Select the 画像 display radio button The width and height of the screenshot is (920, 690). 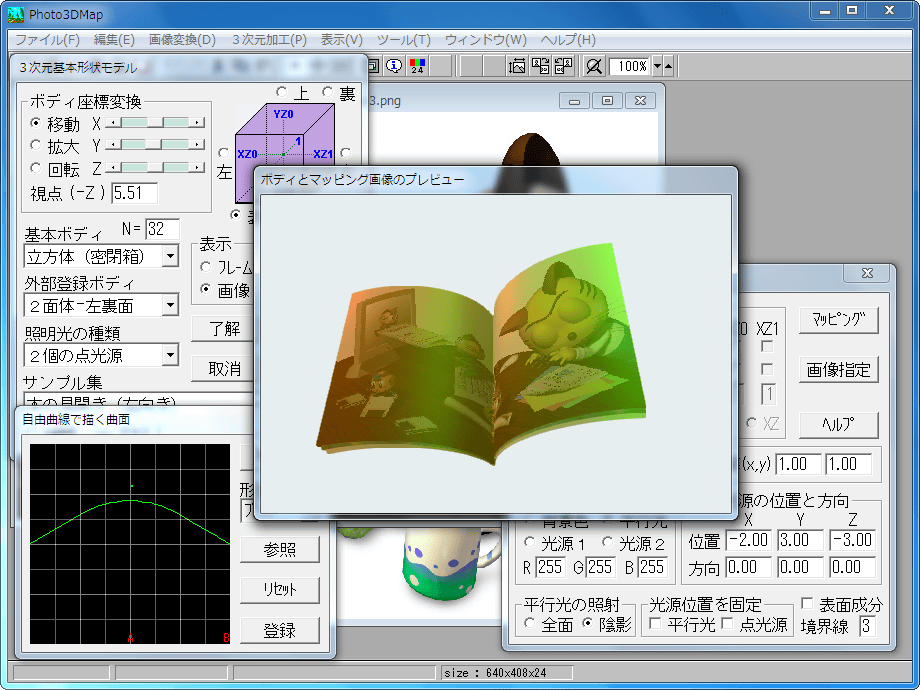click(205, 289)
